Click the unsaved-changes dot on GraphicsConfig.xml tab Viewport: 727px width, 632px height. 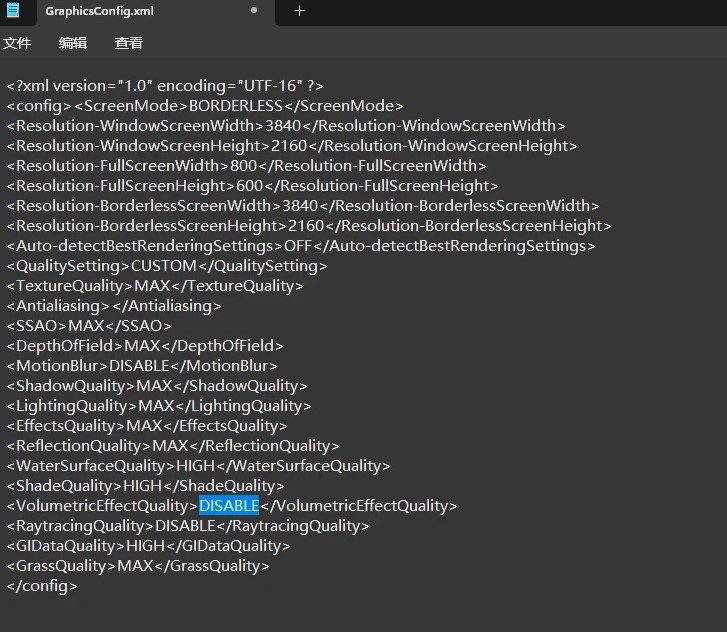click(254, 11)
